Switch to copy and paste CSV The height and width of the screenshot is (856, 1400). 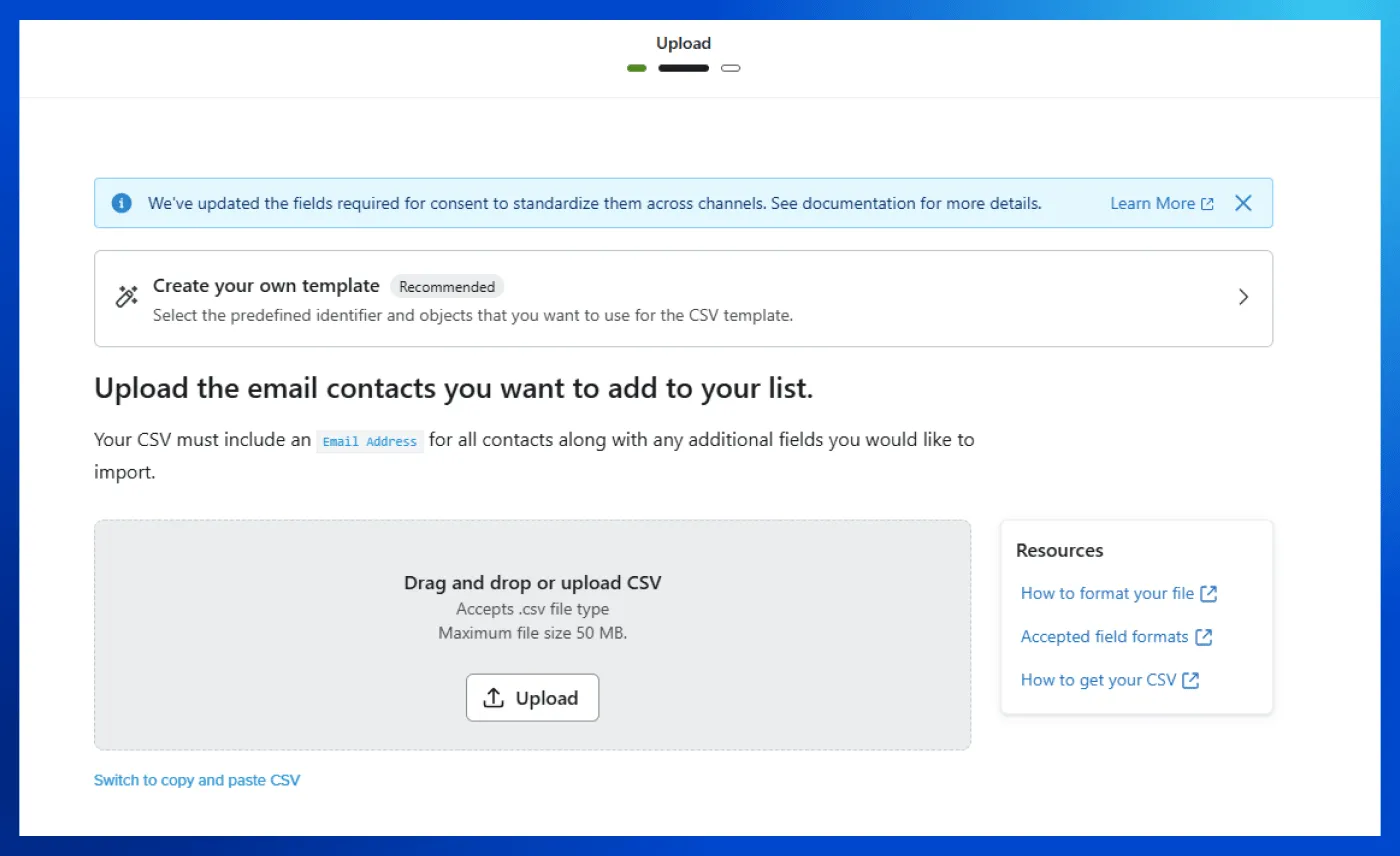tap(197, 780)
